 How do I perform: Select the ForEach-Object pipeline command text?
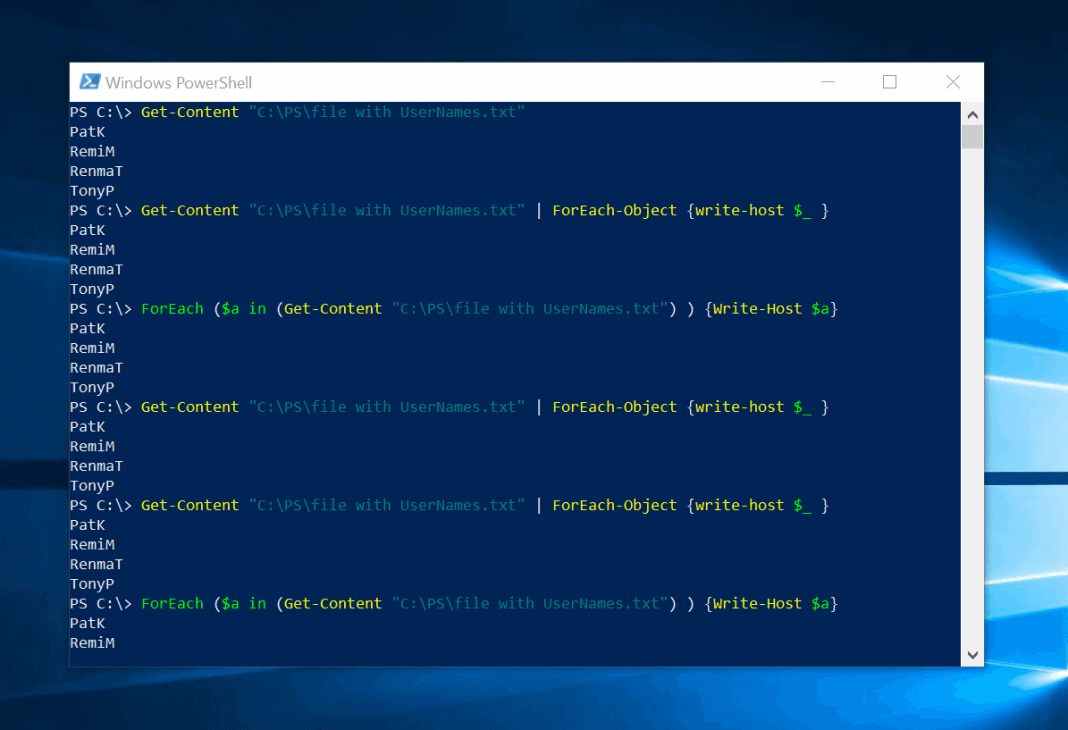614,210
